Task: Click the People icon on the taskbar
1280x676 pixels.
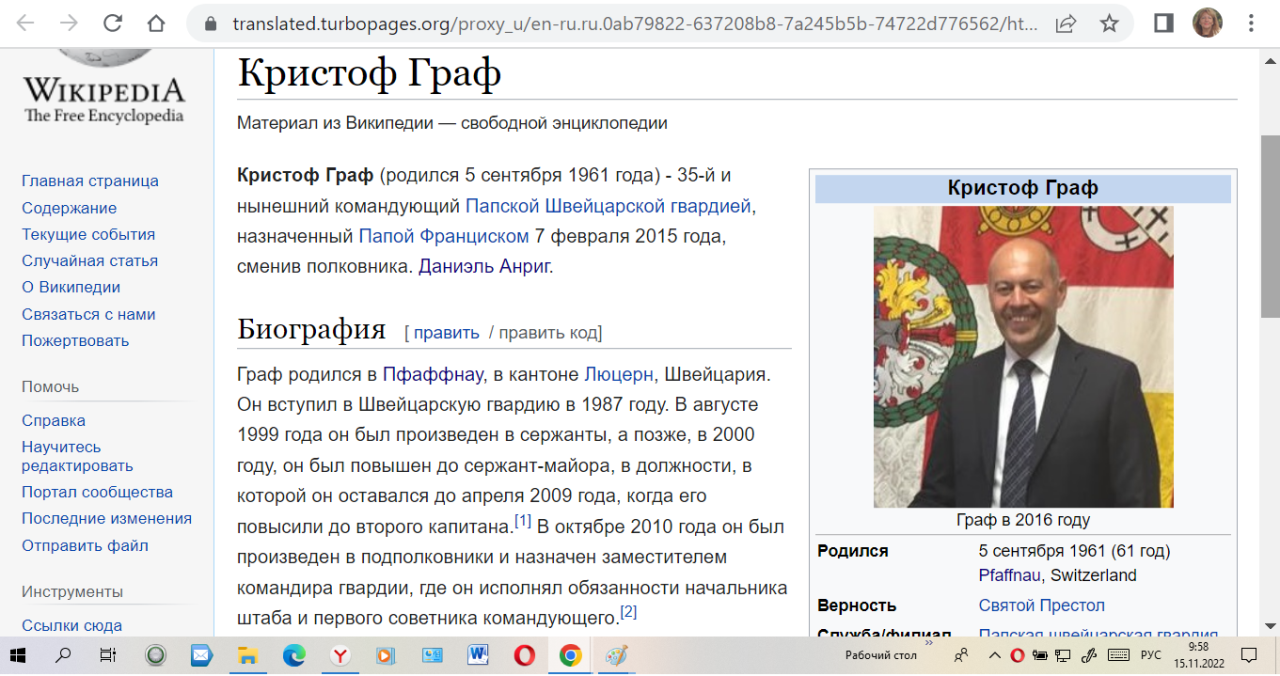Action: pos(961,656)
